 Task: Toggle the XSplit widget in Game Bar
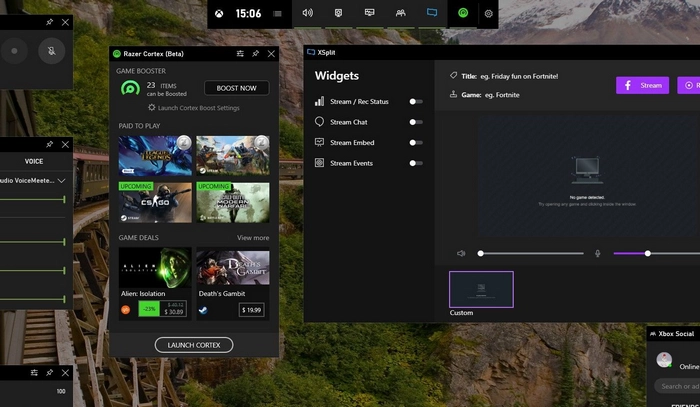click(432, 12)
